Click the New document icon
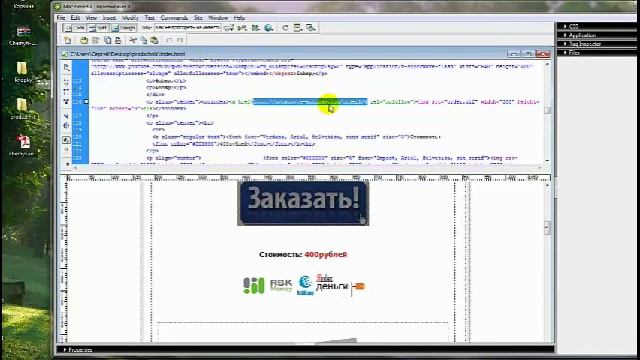The image size is (640, 360). pyautogui.click(x=68, y=40)
